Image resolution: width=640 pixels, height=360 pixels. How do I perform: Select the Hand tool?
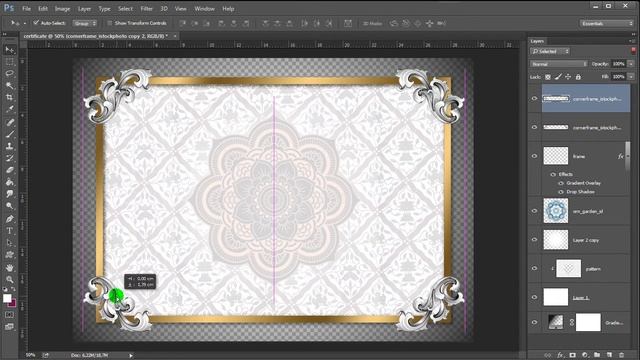click(9, 268)
